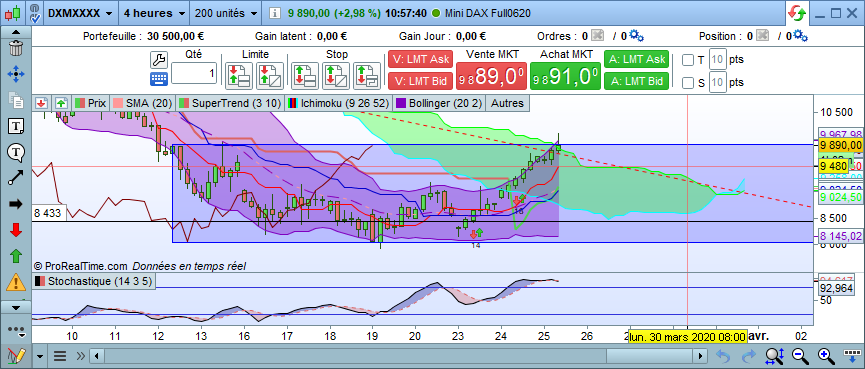Screen dimensions: 865x369
Task: Click the instrument info icon
Action: (x=275, y=13)
